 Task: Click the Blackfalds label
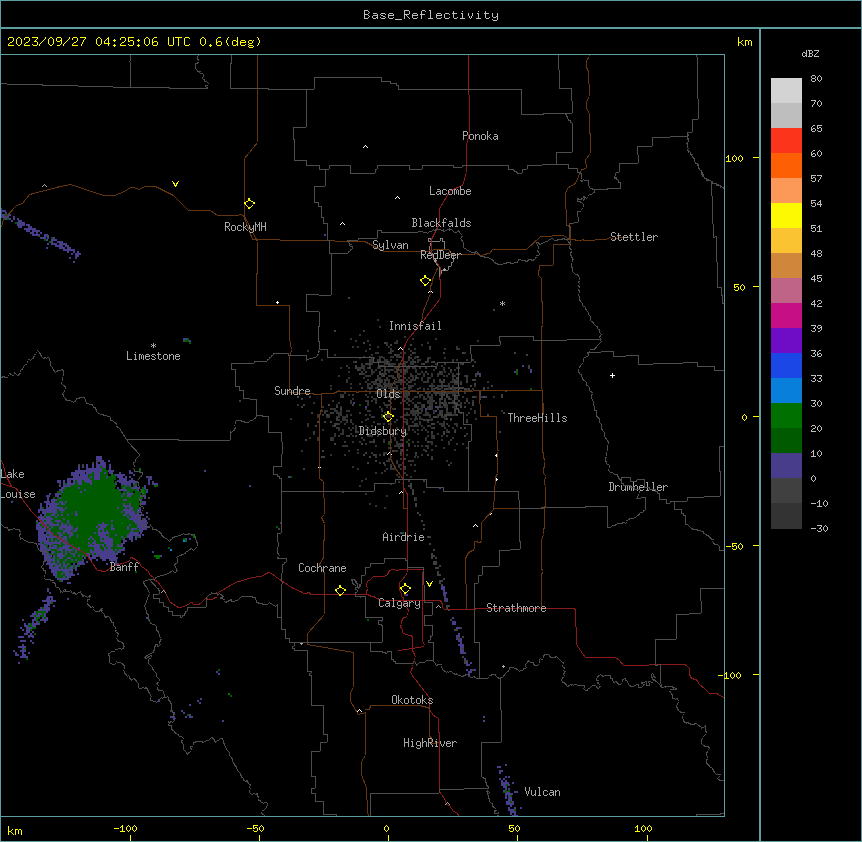(x=441, y=223)
